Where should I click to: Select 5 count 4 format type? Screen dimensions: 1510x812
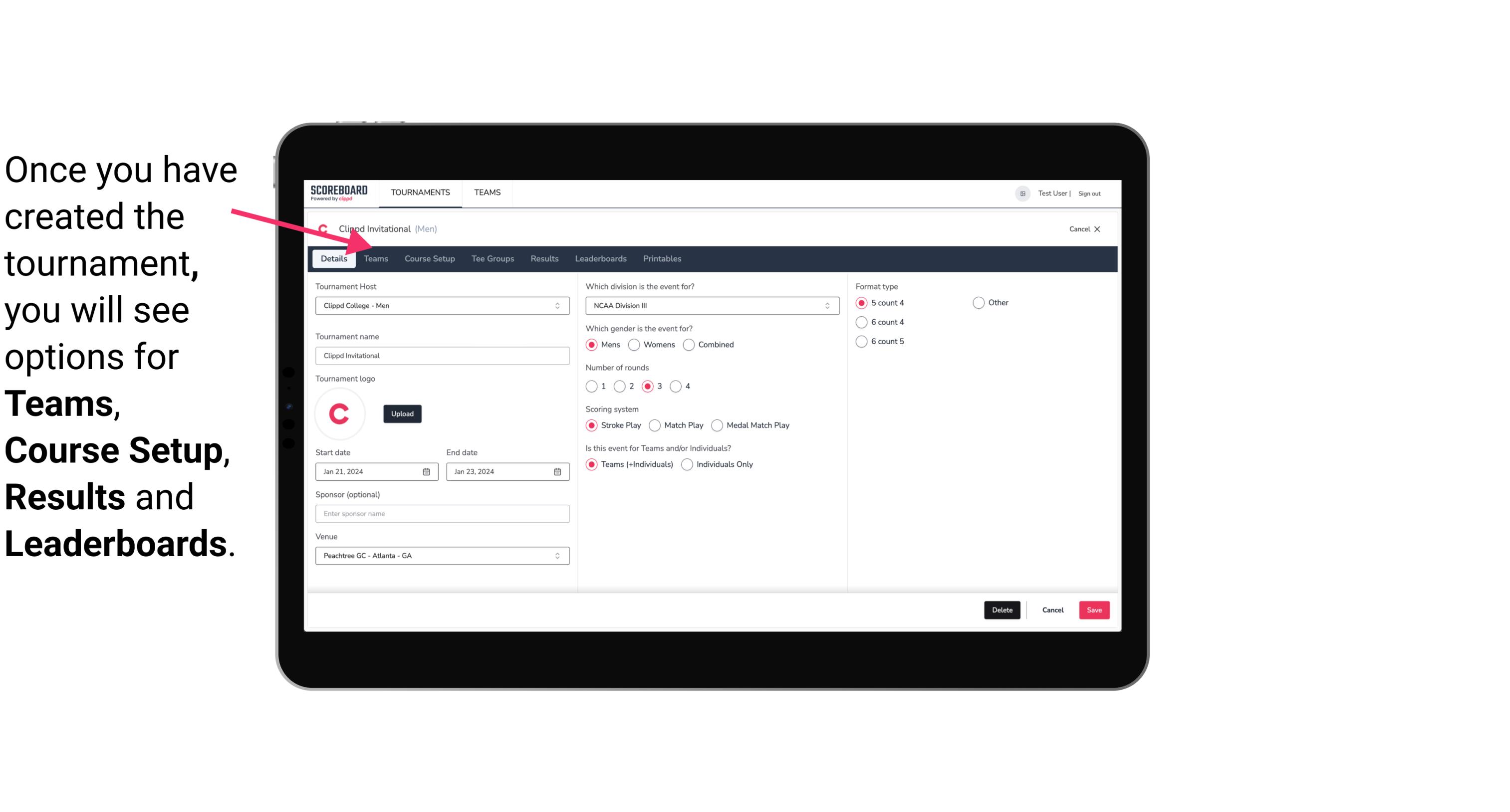[862, 302]
